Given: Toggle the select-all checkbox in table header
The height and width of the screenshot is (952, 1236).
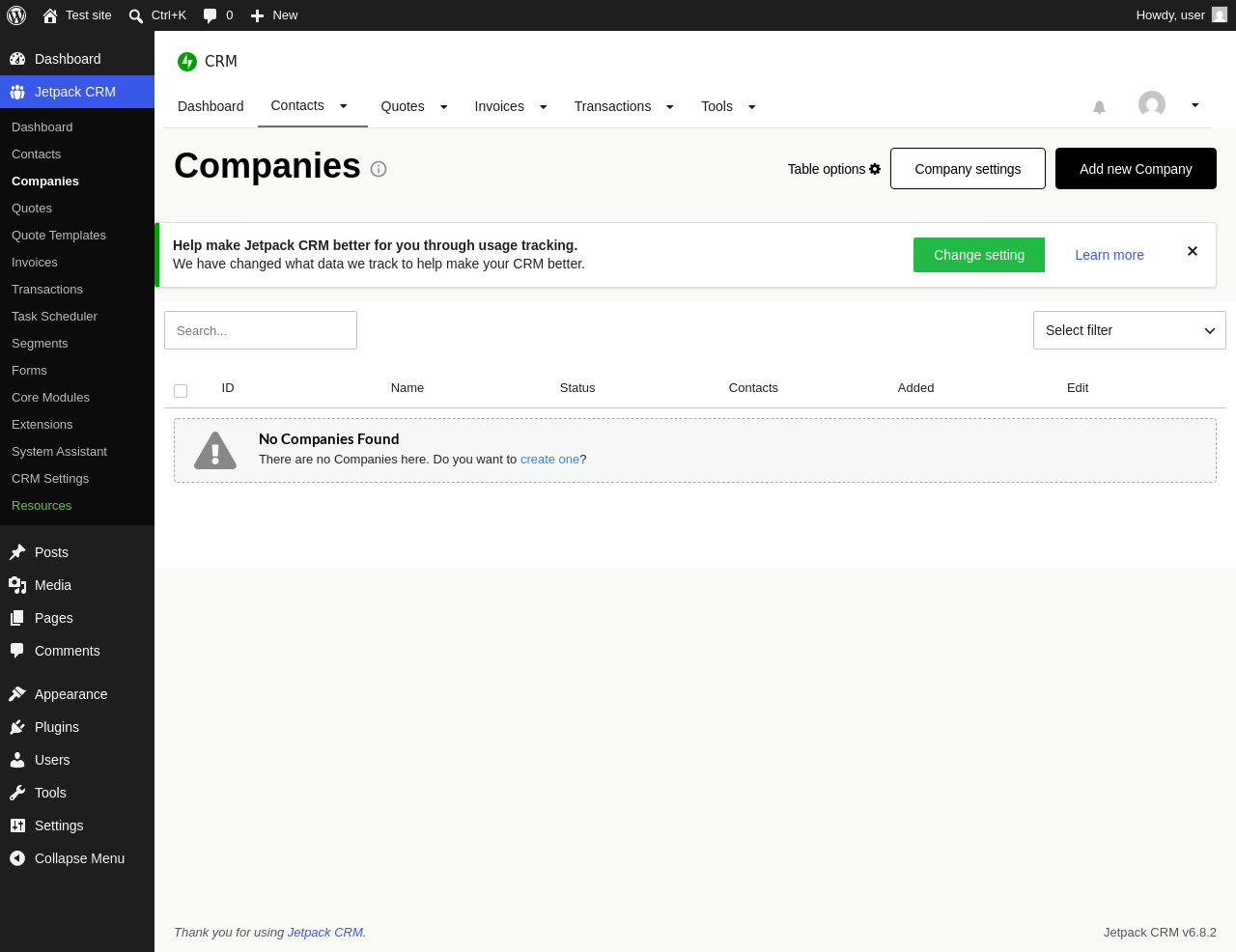Looking at the screenshot, I should (181, 391).
